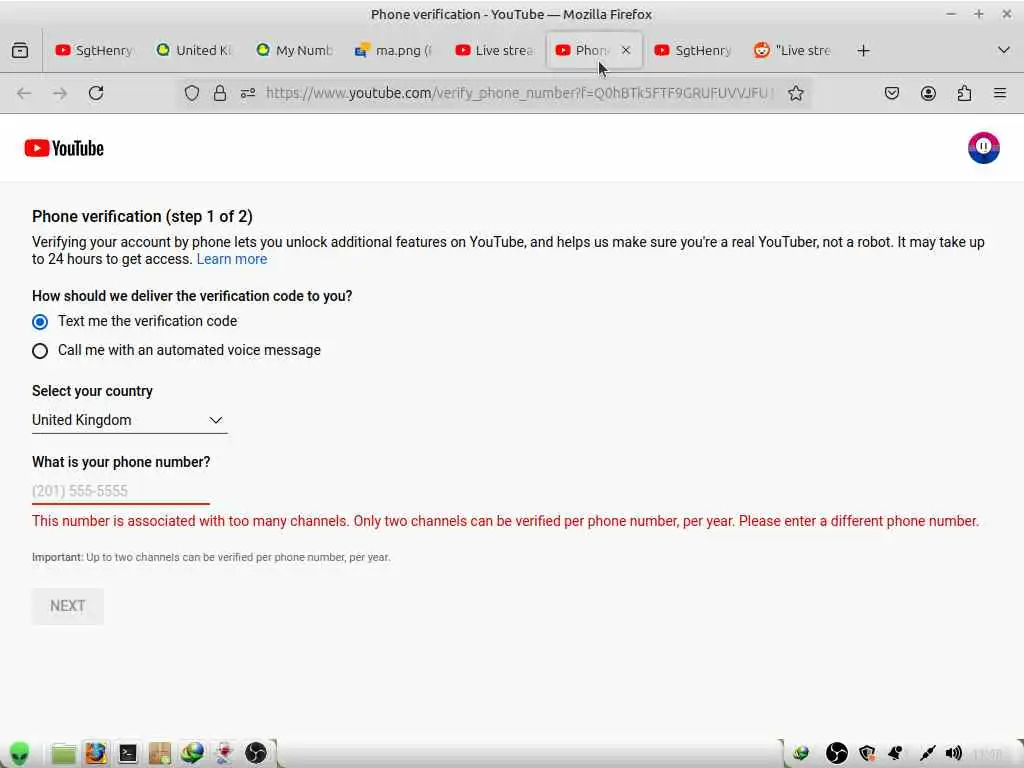Click the padlock site security icon
The width and height of the screenshot is (1024, 768).
[220, 93]
